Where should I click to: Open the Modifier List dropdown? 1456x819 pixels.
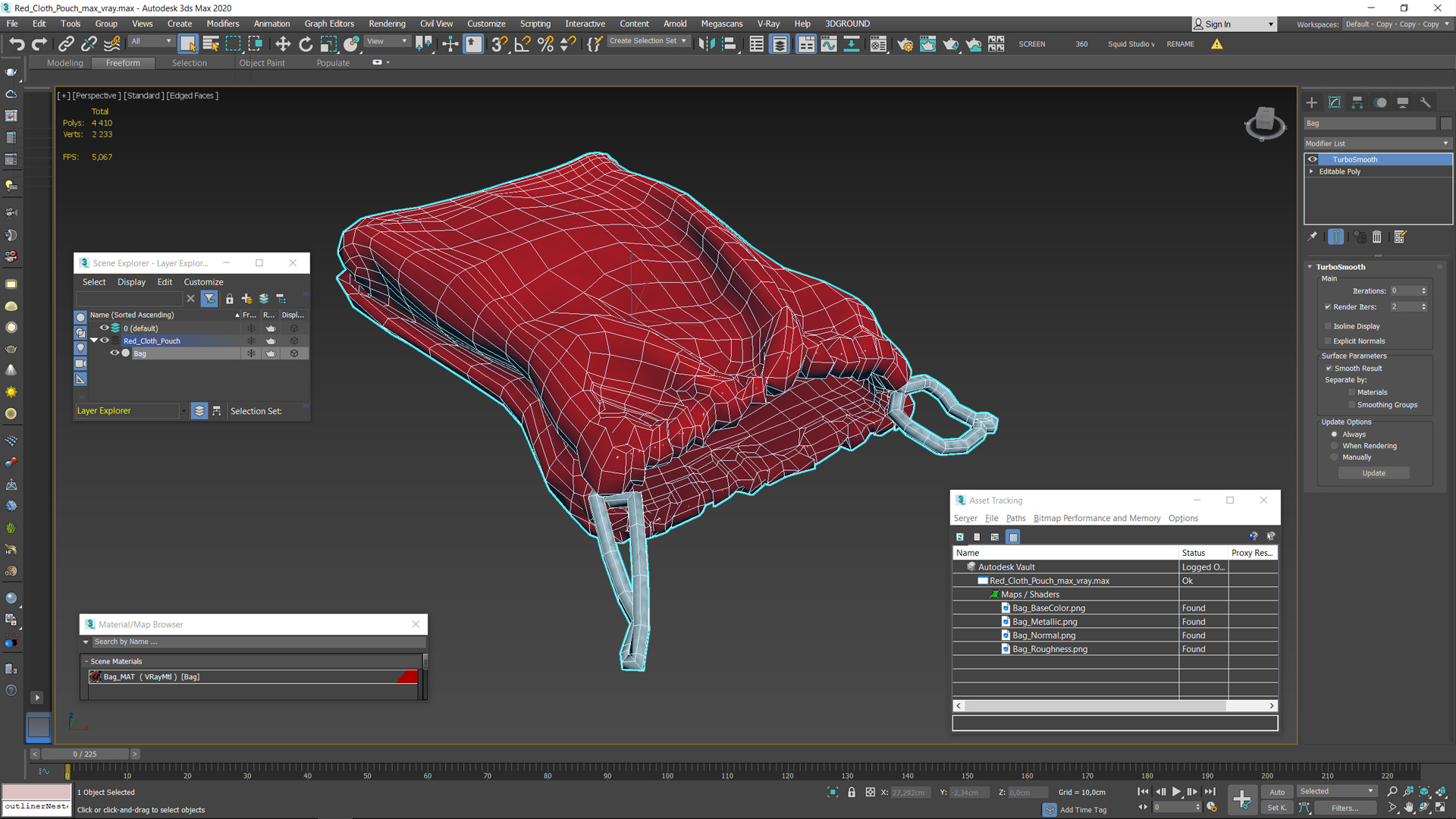[1378, 143]
